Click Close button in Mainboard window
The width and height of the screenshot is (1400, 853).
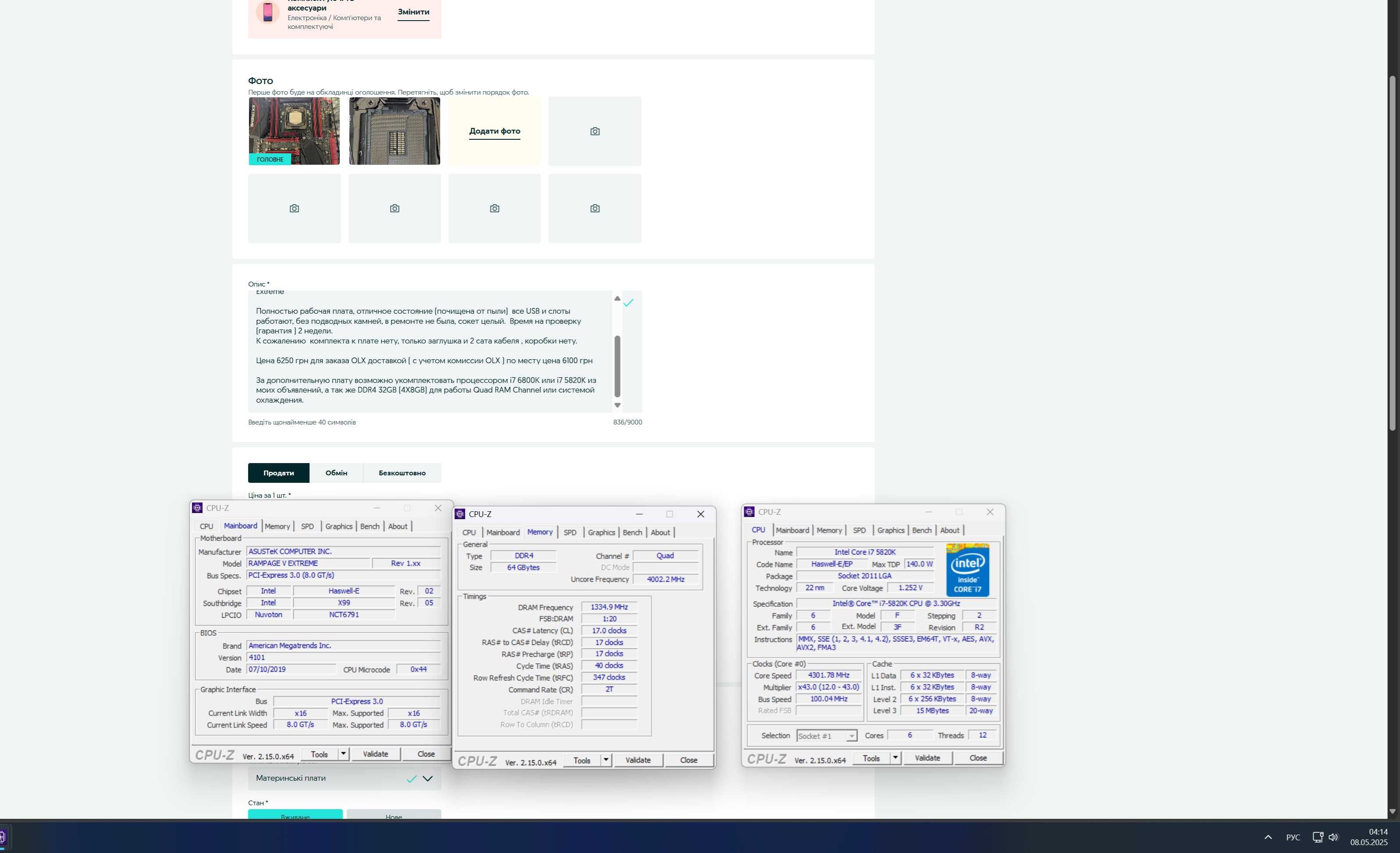click(x=426, y=754)
